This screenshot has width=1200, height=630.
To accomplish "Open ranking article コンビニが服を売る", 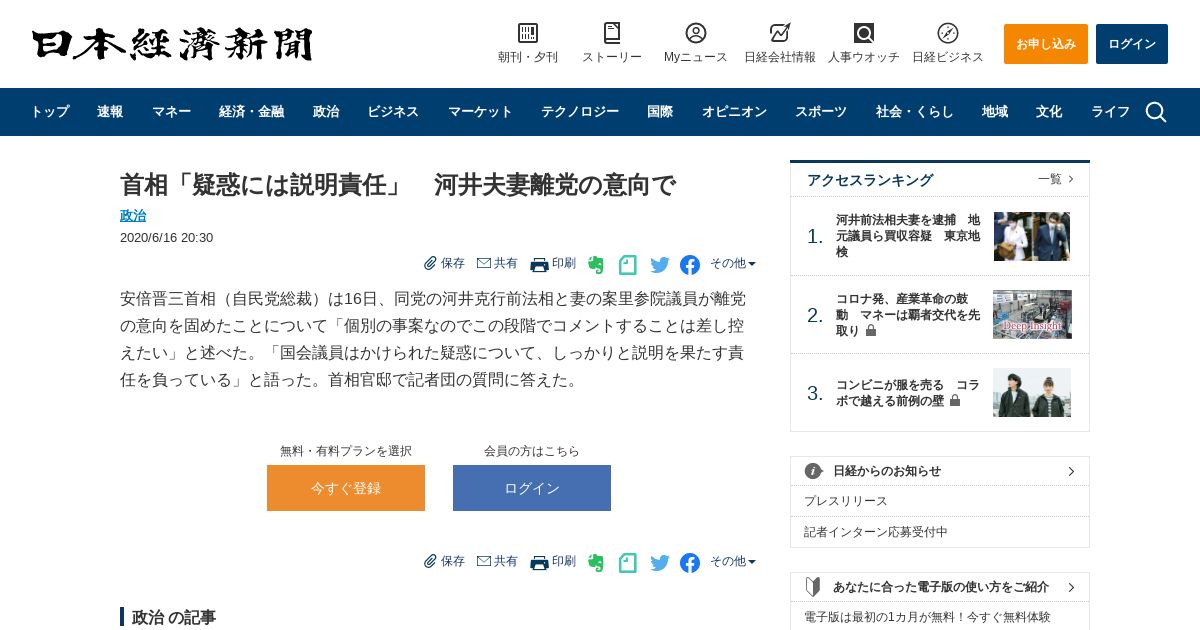I will point(908,392).
